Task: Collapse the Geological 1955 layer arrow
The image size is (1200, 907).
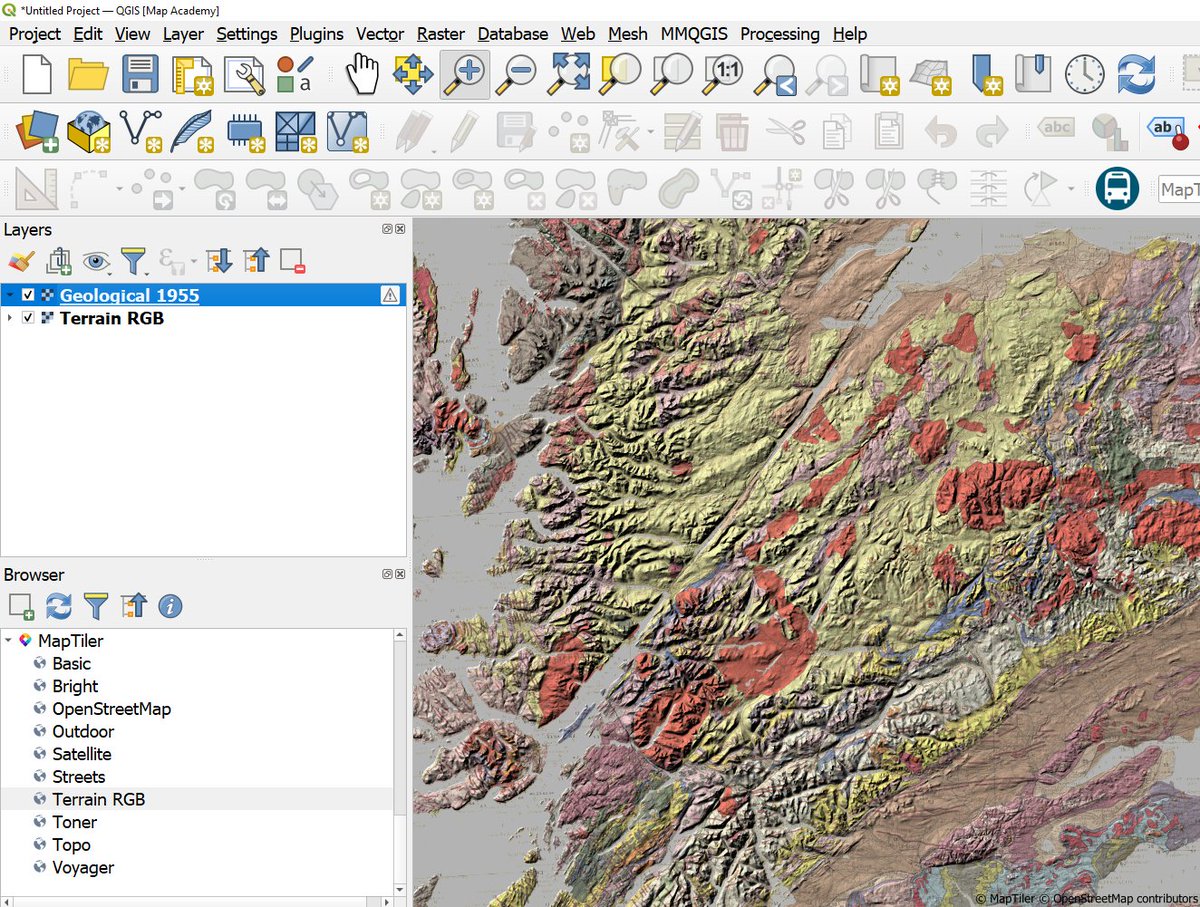Action: pos(9,295)
